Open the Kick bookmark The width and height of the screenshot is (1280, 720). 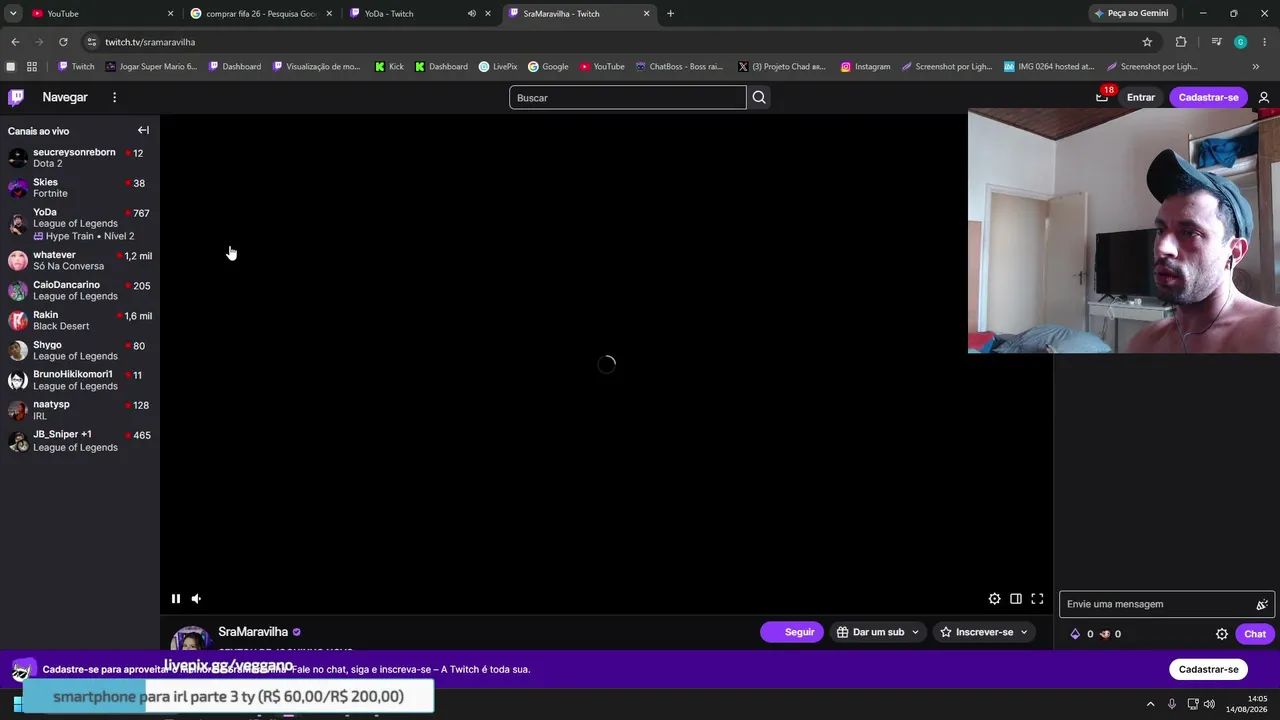[389, 67]
